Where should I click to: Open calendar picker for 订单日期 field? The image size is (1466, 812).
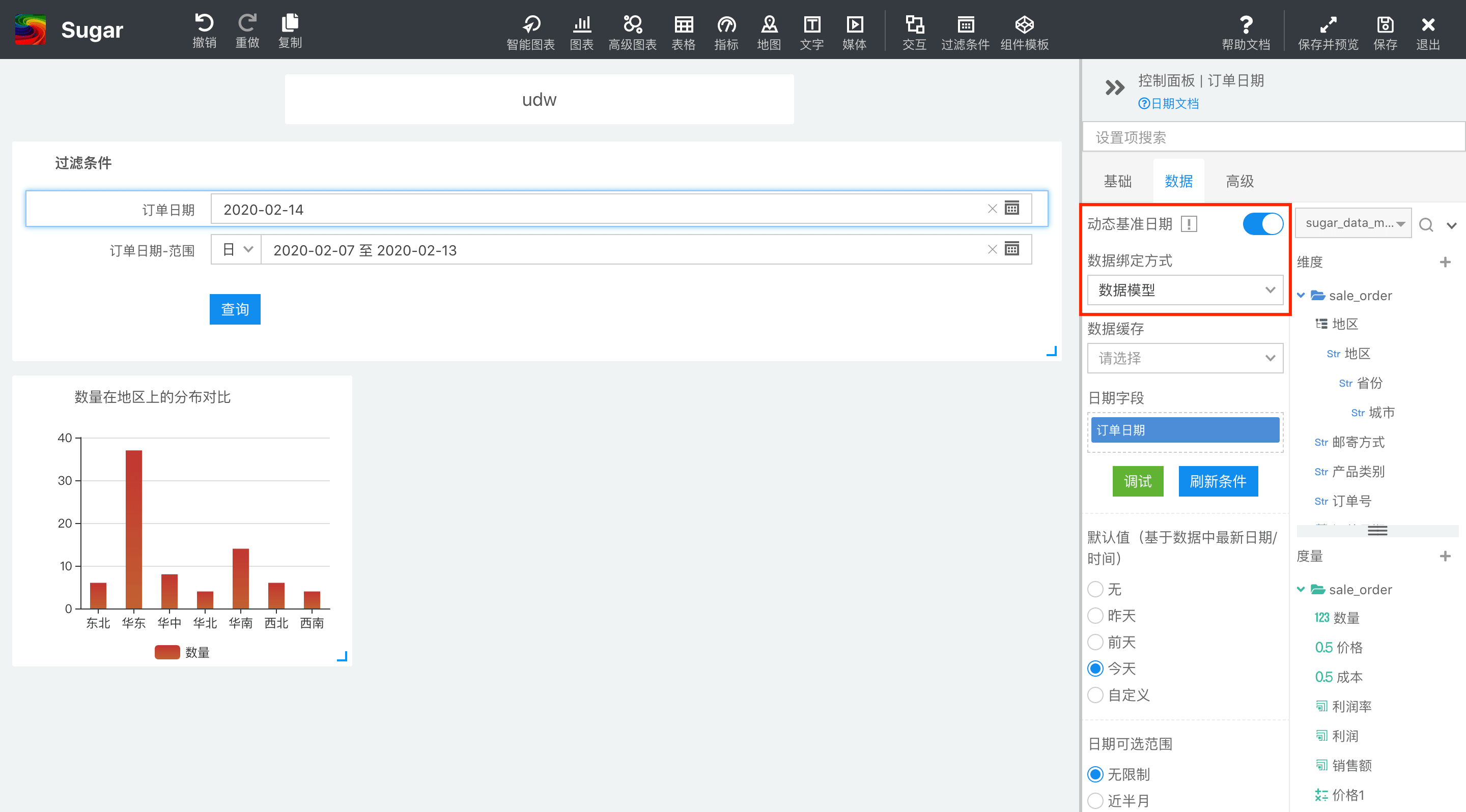[x=1012, y=208]
